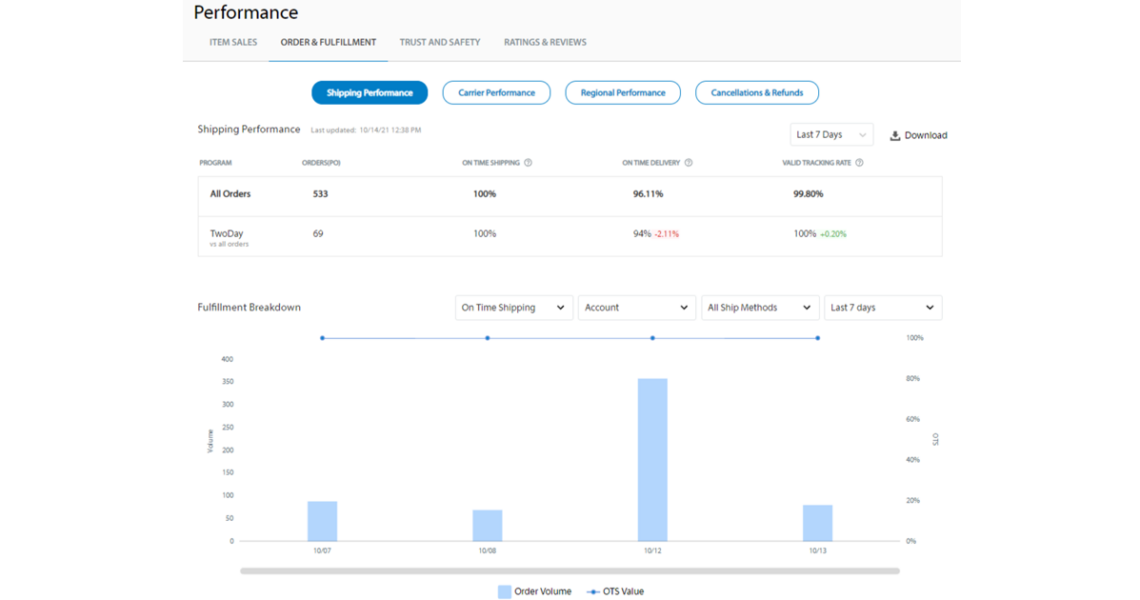The image size is (1140, 600).
Task: Switch to the Order & Fulfillment tab
Action: [x=327, y=42]
